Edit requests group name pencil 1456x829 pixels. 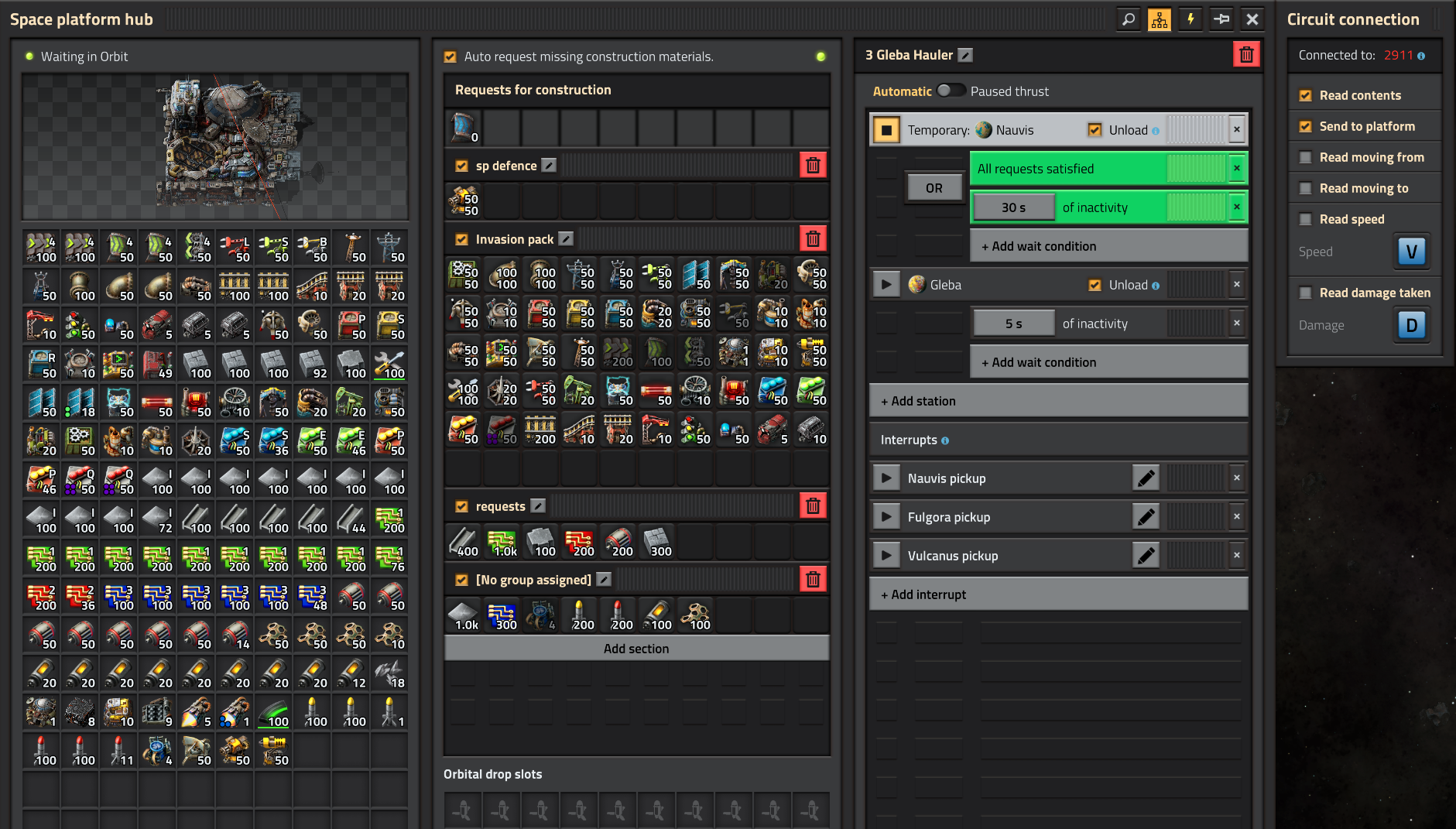coord(538,506)
